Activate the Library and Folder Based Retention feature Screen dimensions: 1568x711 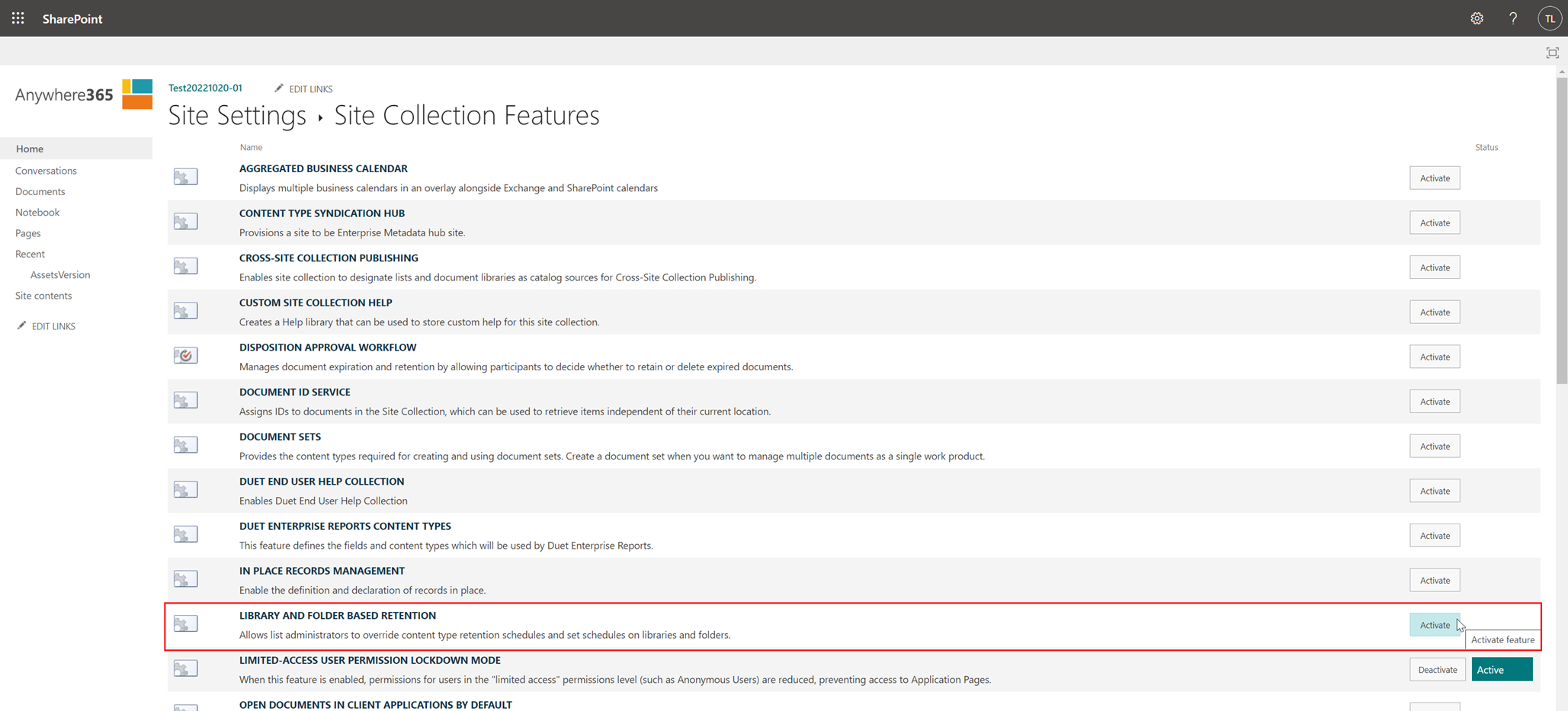[x=1434, y=625]
